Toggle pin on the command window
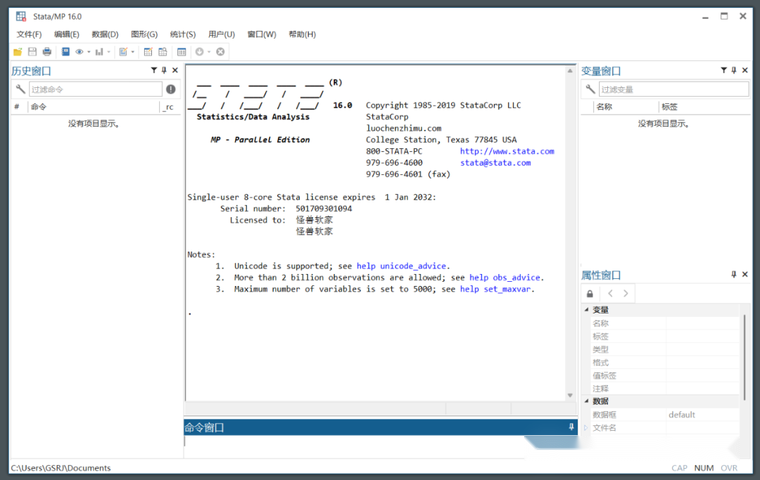 tap(571, 427)
